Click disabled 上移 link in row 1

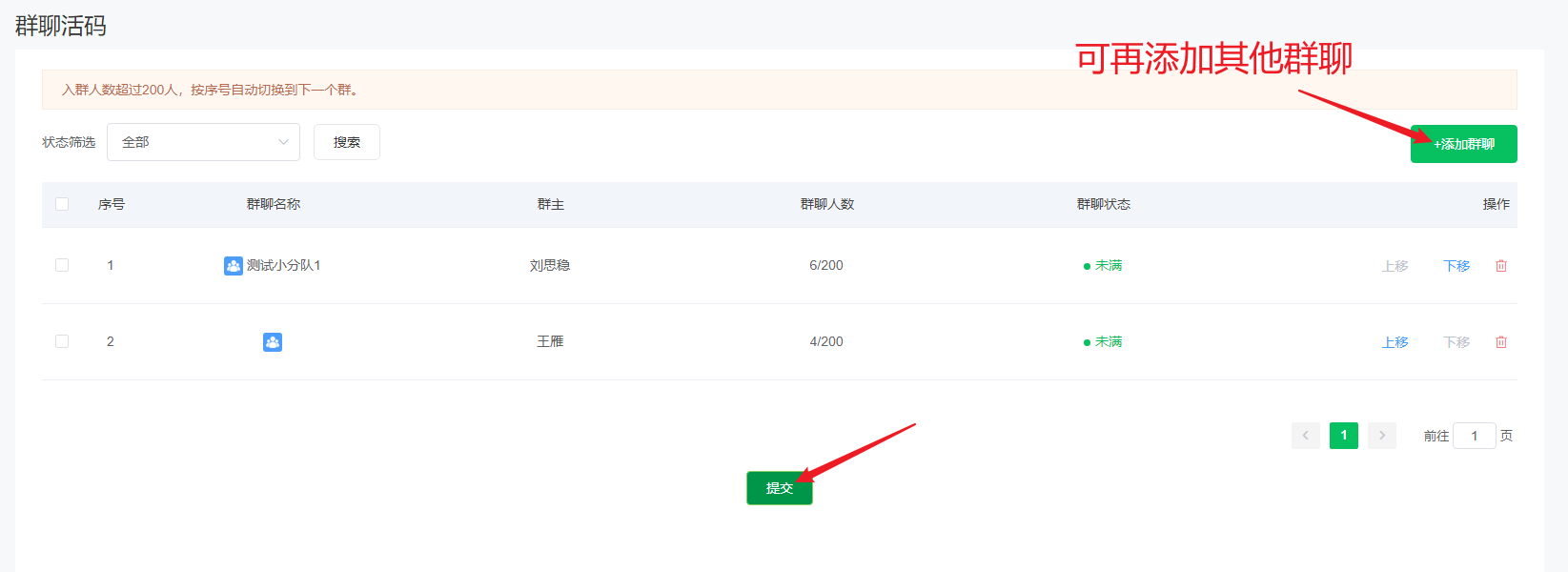click(1395, 266)
